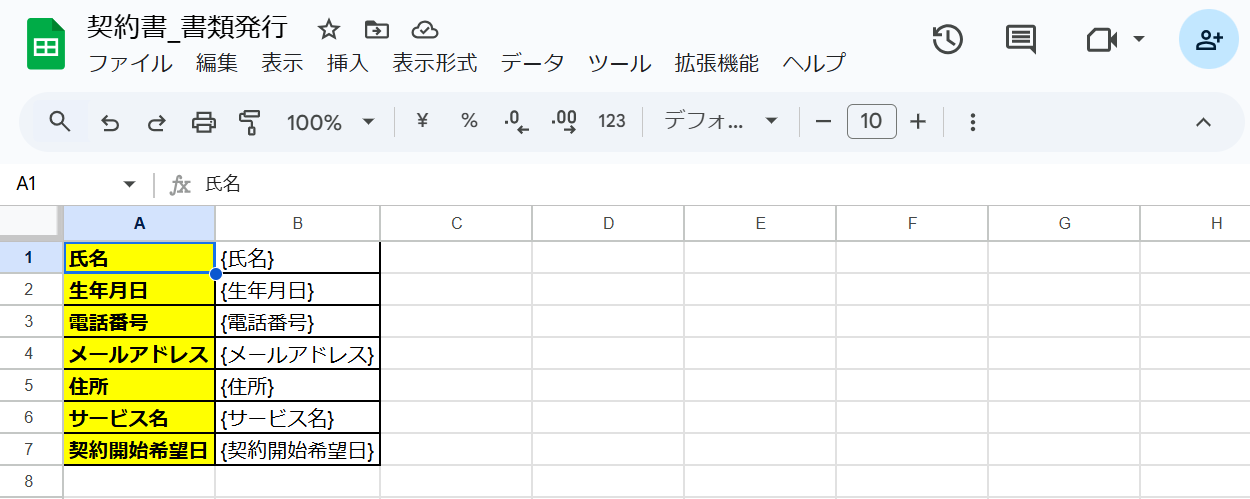Open the share people icon
The width and height of the screenshot is (1250, 499).
1209,40
